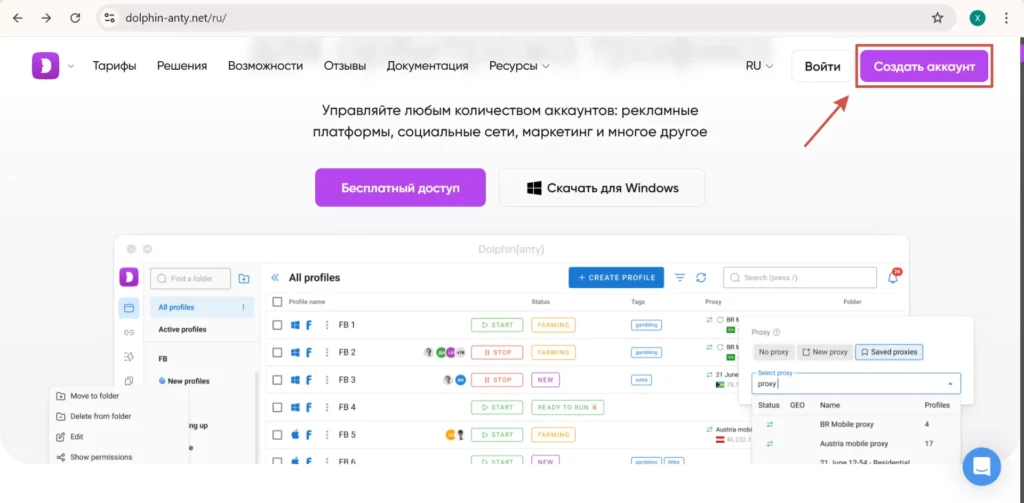Collapse sidebar with double chevron icon
This screenshot has width=1024, height=503.
tap(275, 278)
